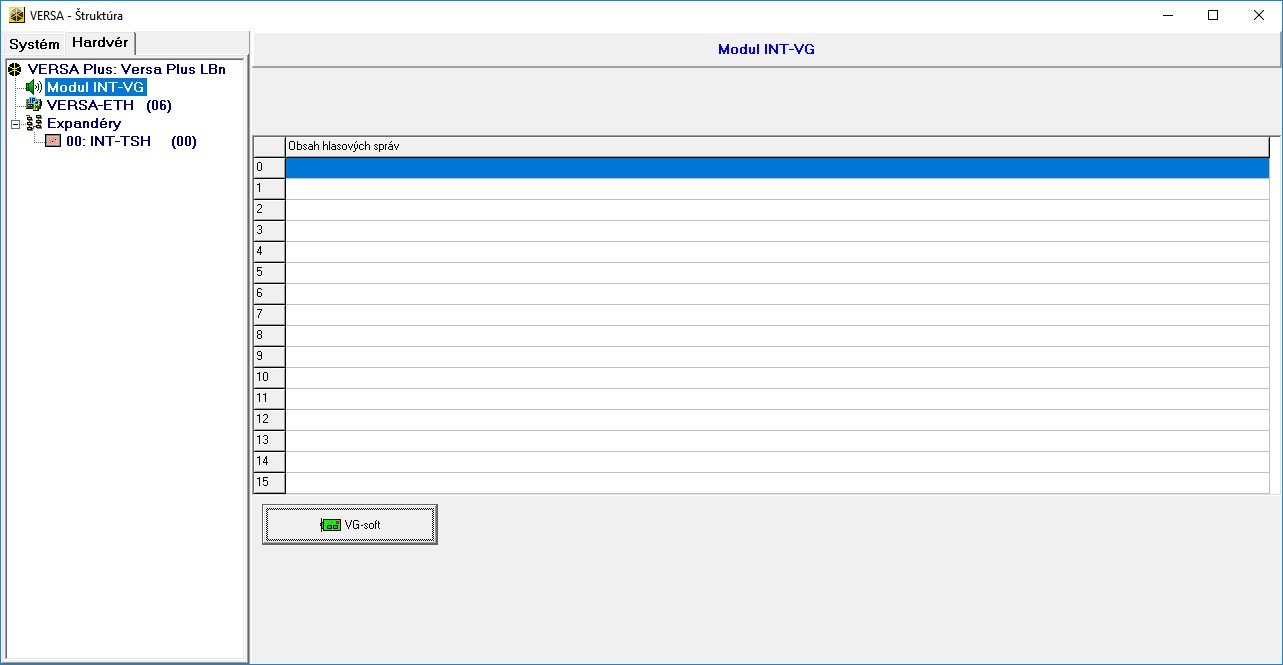Viewport: 1283px width, 665px height.
Task: Click the VERSA Plus root node icon
Action: pyautogui.click(x=15, y=69)
